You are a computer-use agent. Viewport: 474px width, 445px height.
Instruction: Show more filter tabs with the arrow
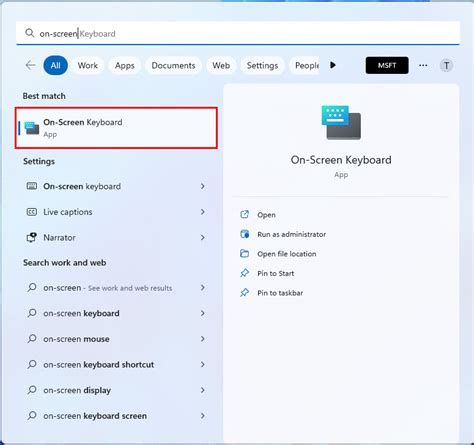point(333,65)
